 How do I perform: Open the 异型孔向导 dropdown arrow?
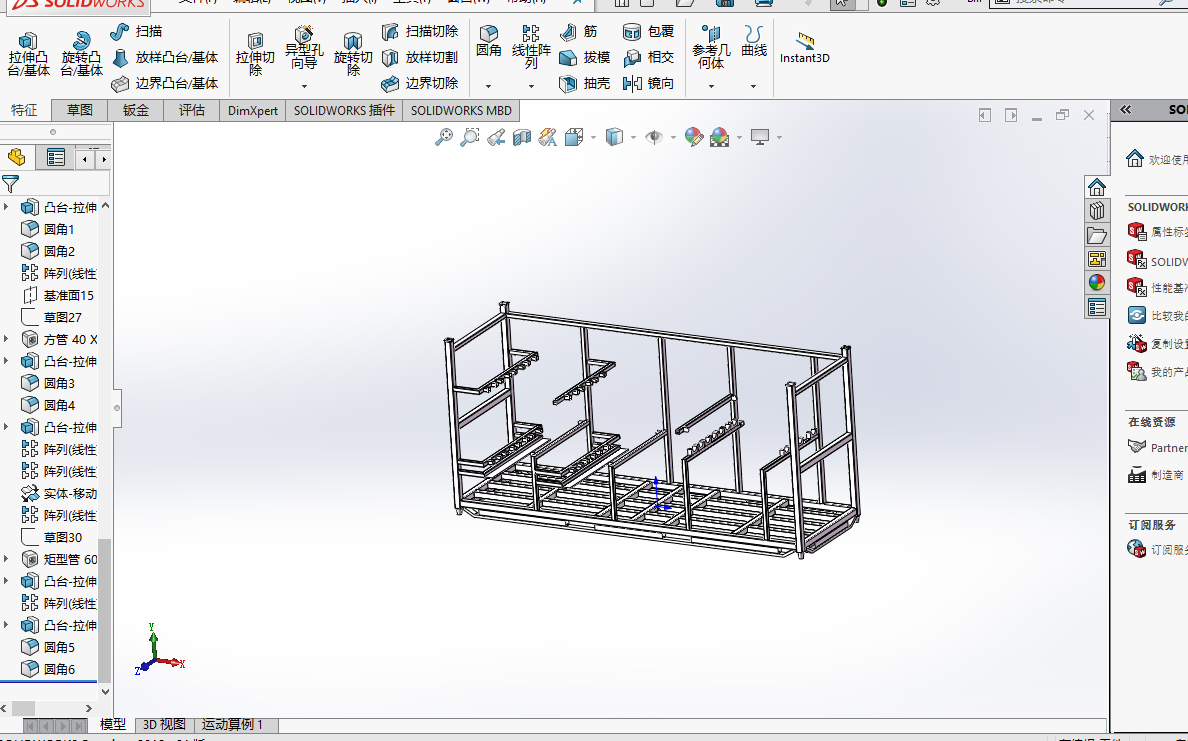point(305,86)
